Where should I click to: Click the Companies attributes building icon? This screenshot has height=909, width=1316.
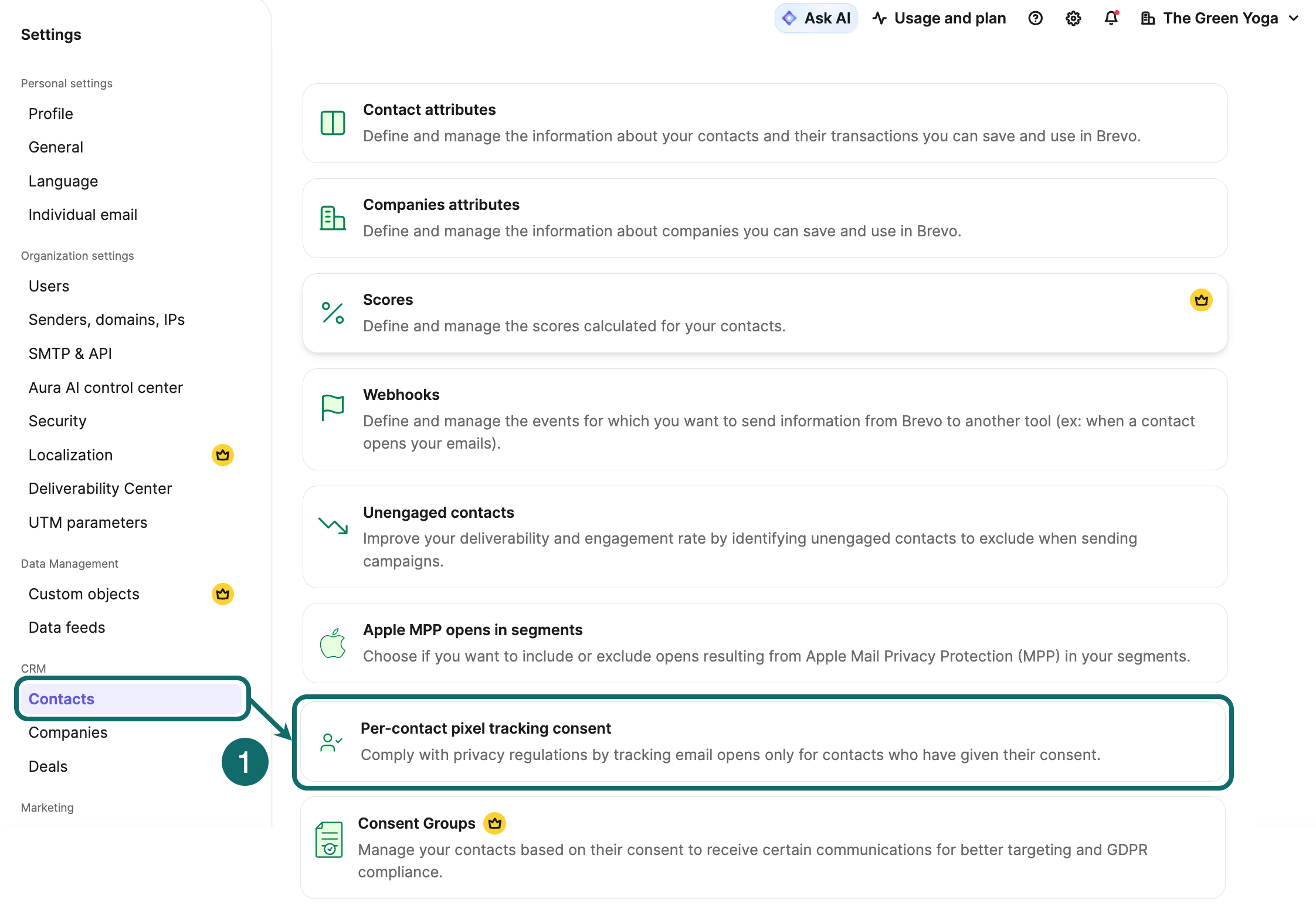333,218
